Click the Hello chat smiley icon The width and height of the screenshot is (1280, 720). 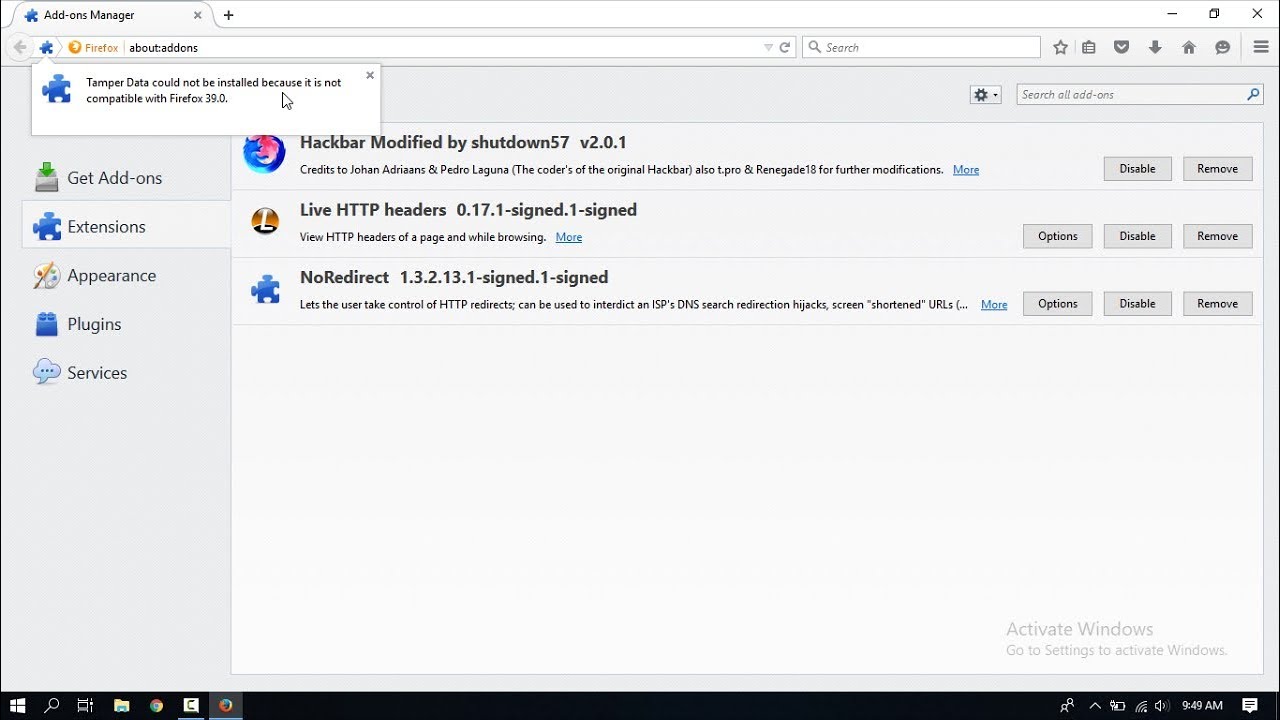point(1222,47)
